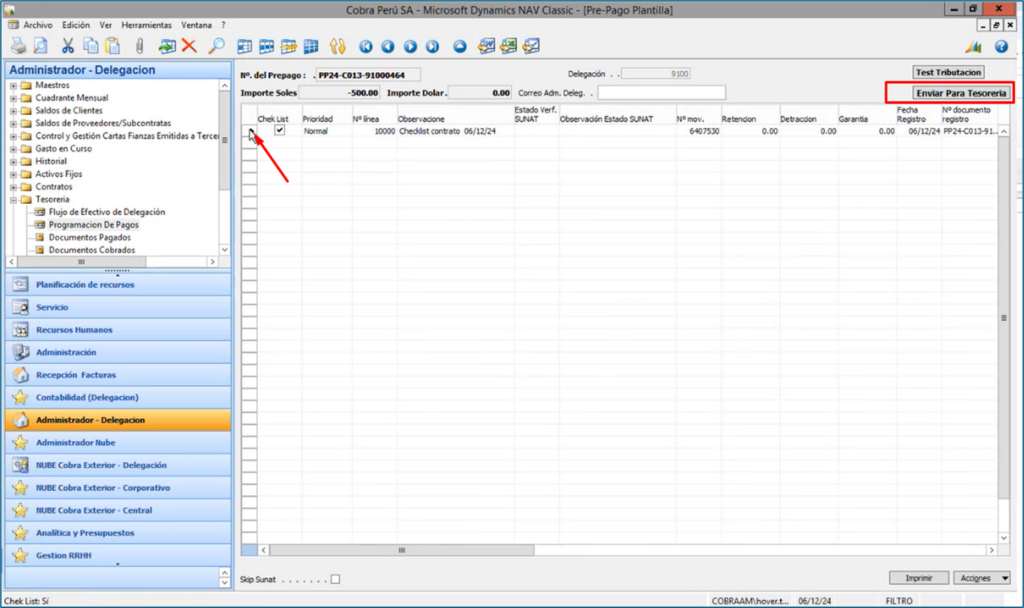The height and width of the screenshot is (608, 1024).
Task: Click the Print toolbar icon
Action: (x=18, y=46)
